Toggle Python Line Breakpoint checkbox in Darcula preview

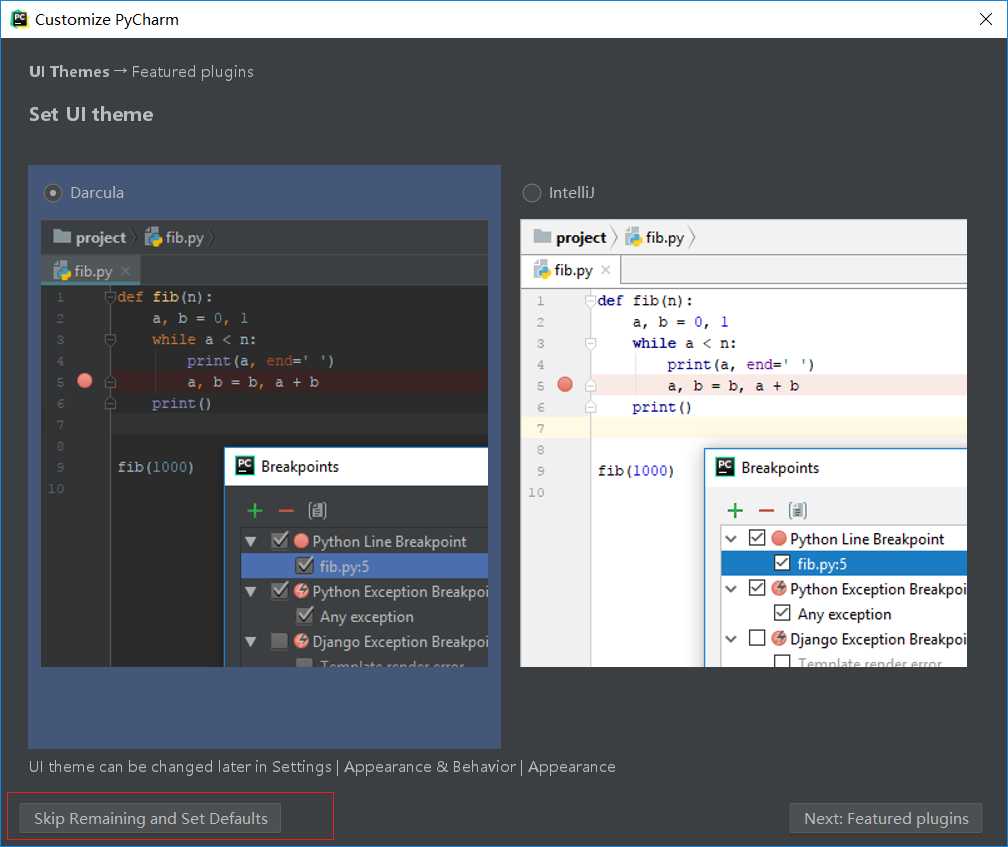[280, 540]
